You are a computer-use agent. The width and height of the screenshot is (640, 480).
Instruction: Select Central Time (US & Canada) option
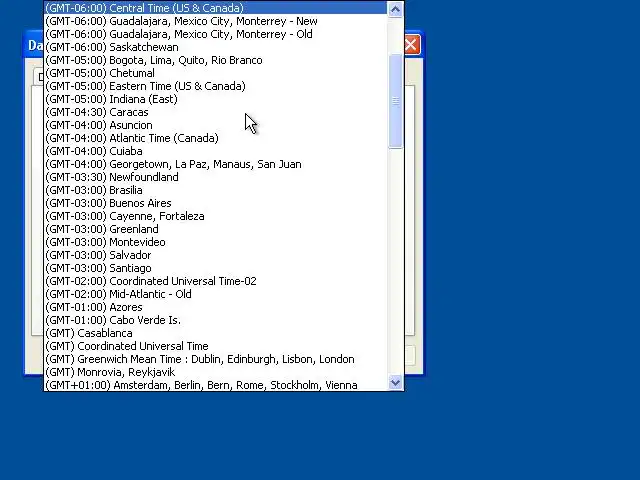(x=216, y=8)
